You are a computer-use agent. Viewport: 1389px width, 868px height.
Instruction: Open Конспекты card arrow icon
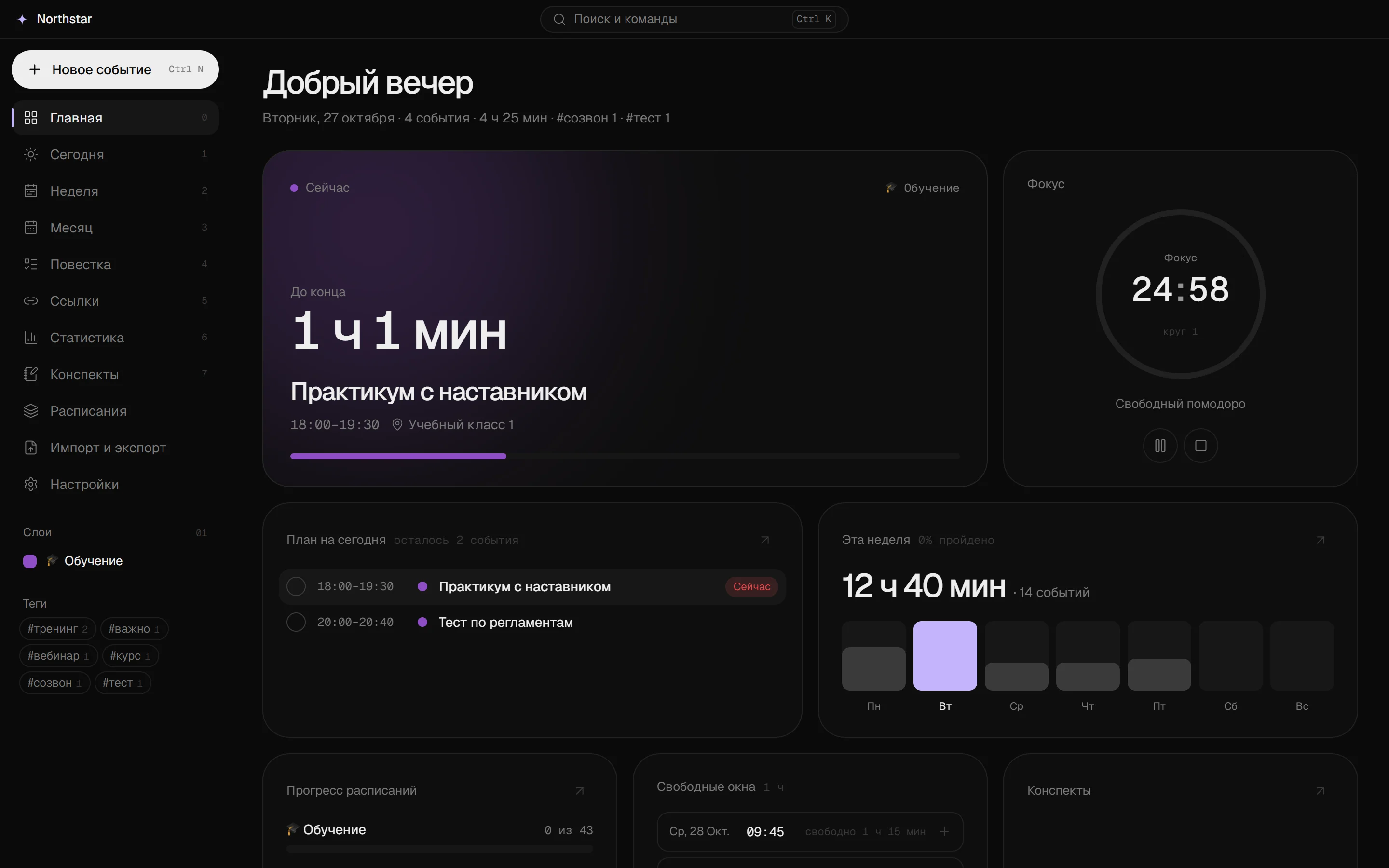[1320, 790]
